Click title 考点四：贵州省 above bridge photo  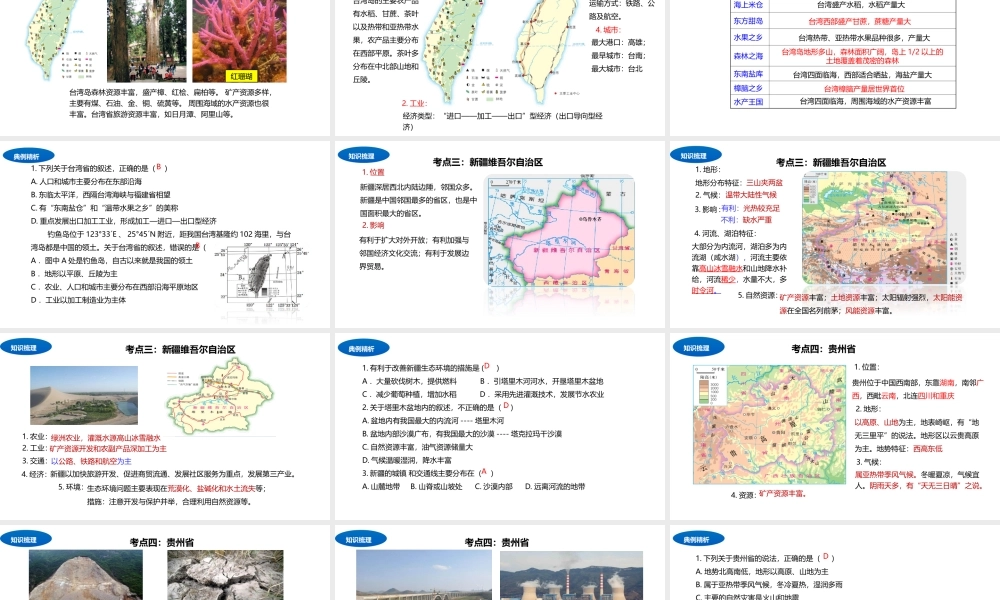click(x=497, y=543)
